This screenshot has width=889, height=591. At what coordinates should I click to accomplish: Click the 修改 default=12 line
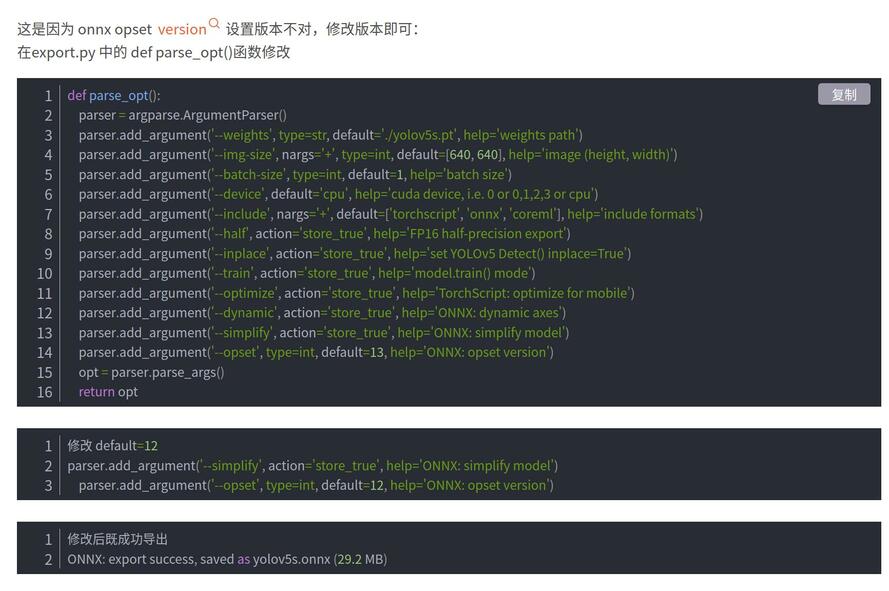coord(113,446)
